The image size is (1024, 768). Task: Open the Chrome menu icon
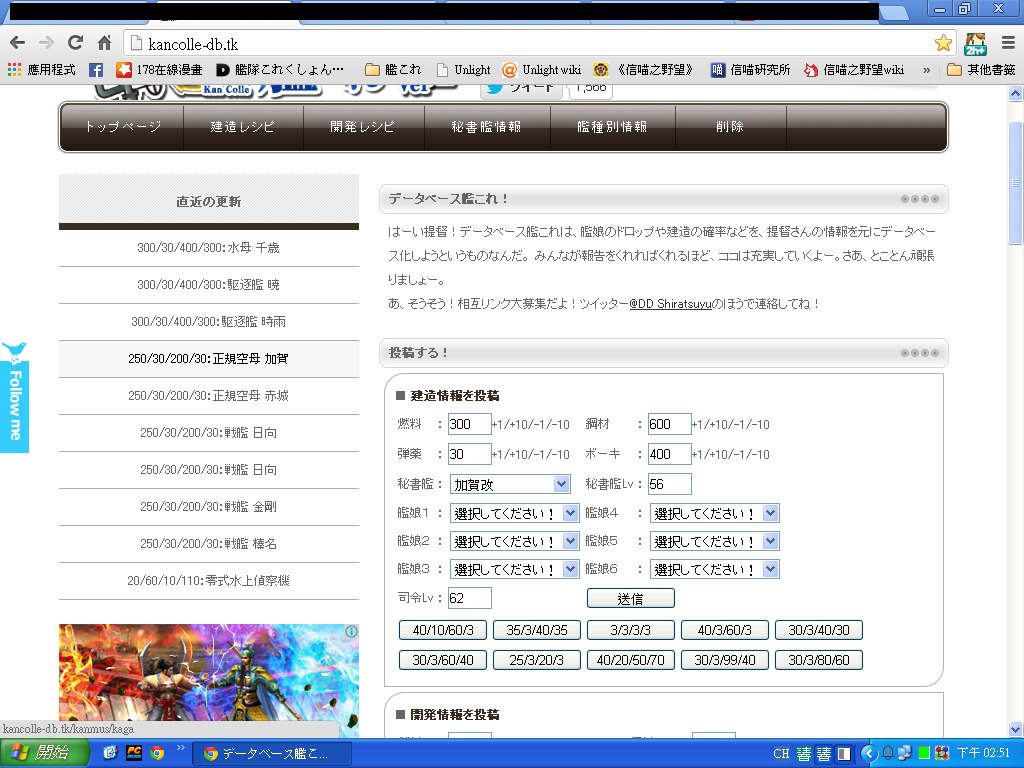[x=1007, y=43]
